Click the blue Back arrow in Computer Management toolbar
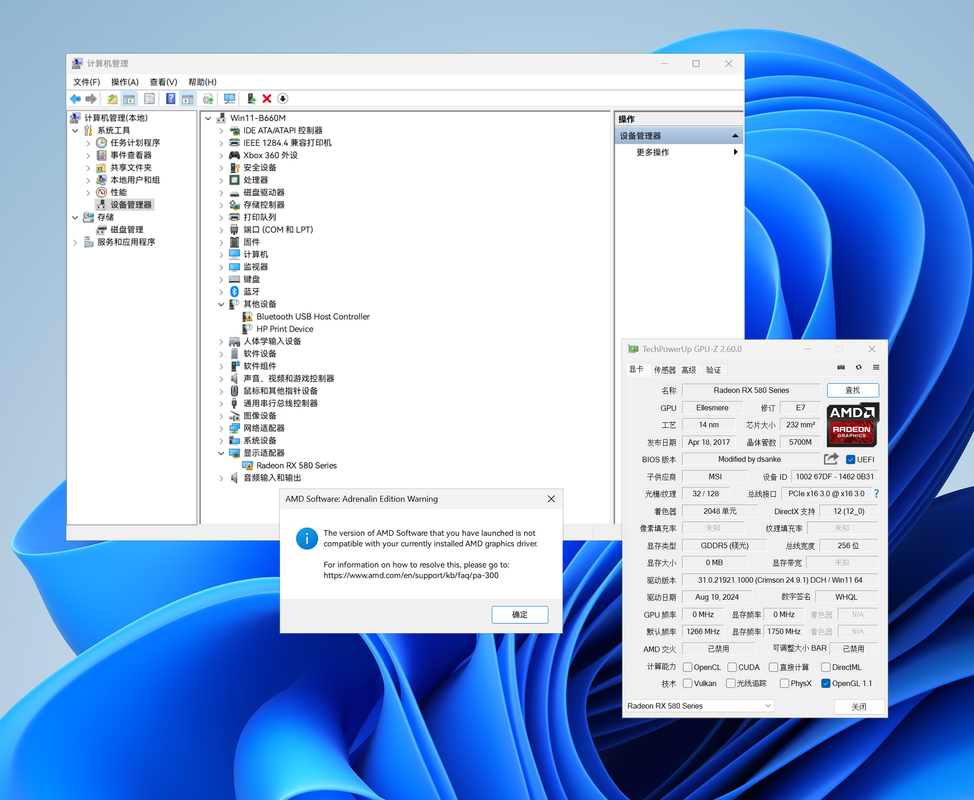This screenshot has height=800, width=974. (75, 99)
